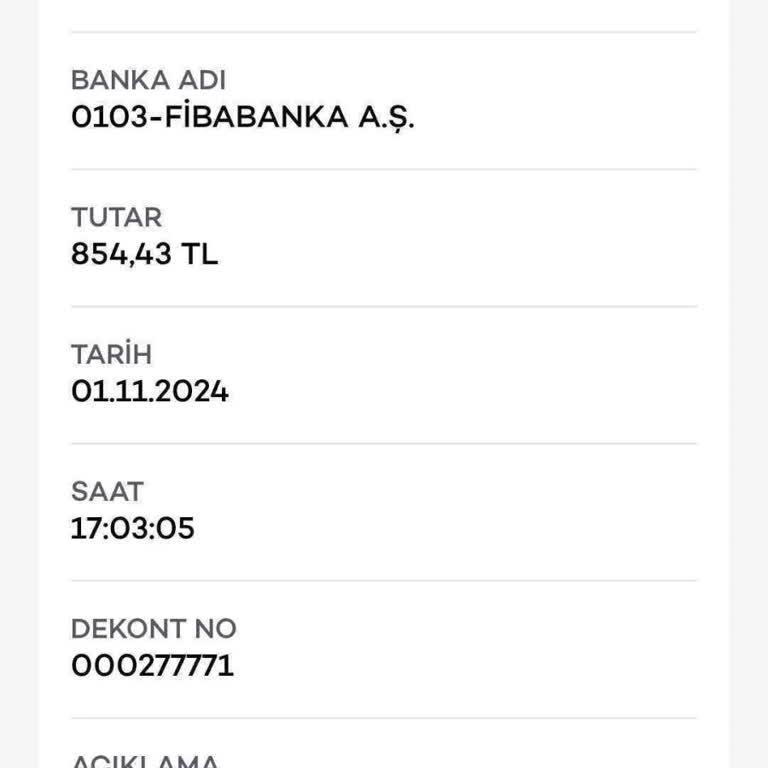The width and height of the screenshot is (768, 768).
Task: Click the divider between time and DEKONT NO
Action: point(384,580)
